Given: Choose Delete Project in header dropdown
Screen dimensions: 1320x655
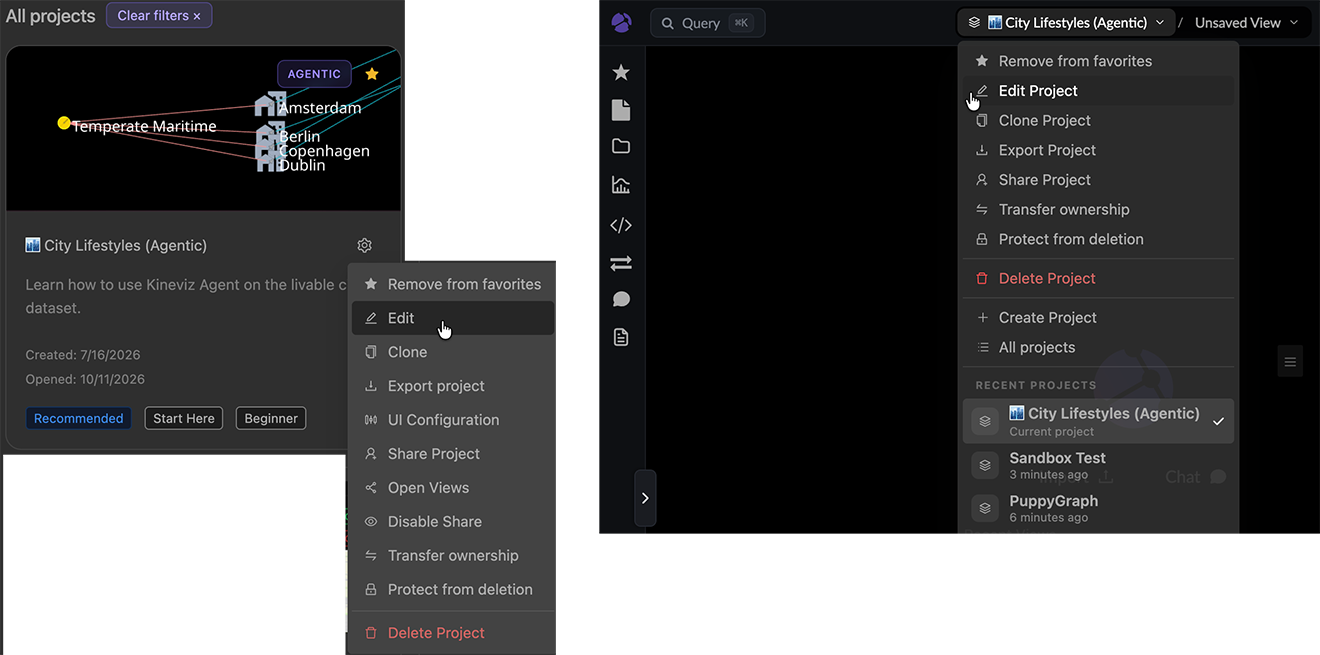Looking at the screenshot, I should (1098, 278).
